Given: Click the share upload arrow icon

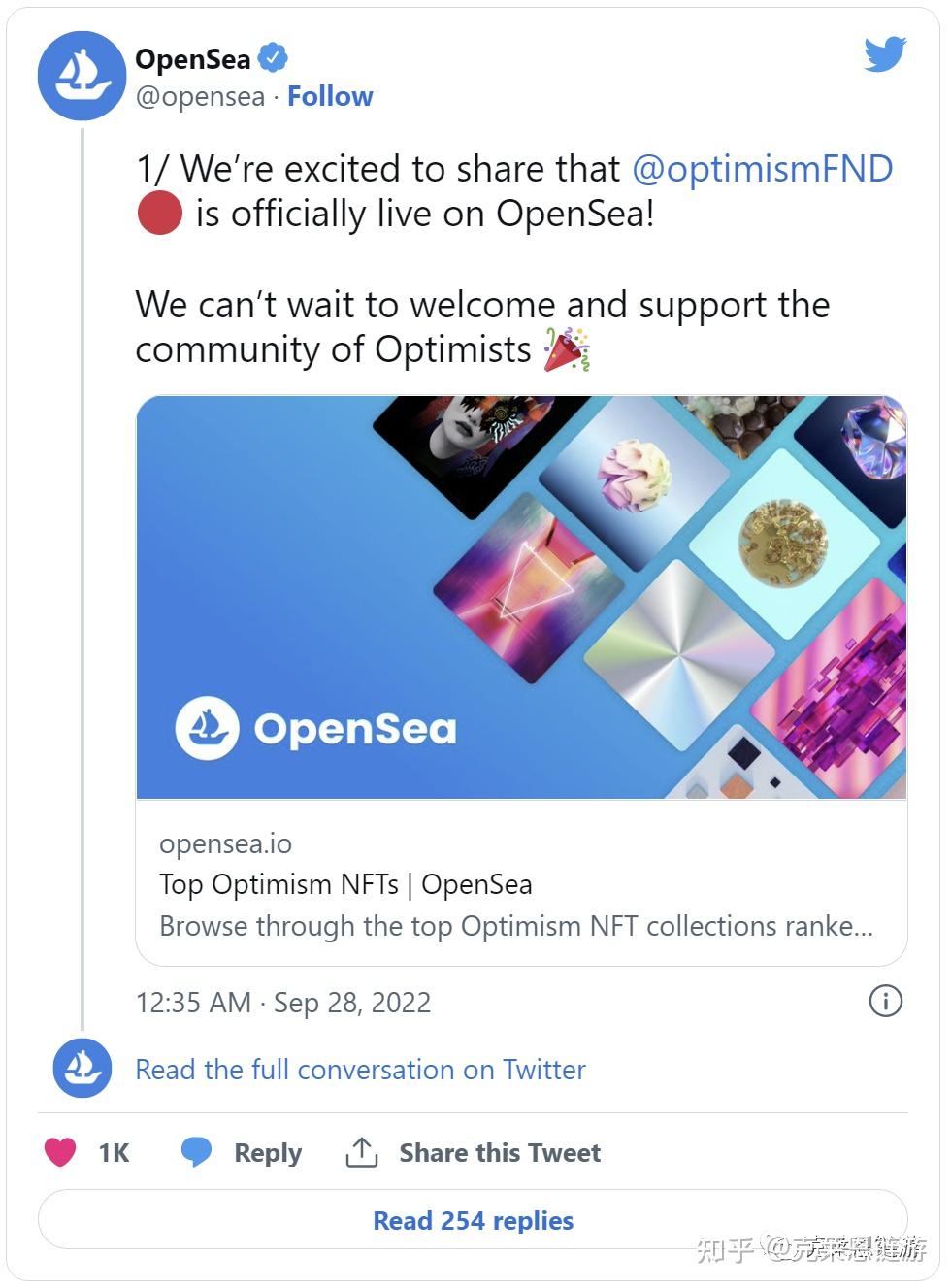Looking at the screenshot, I should point(360,1151).
